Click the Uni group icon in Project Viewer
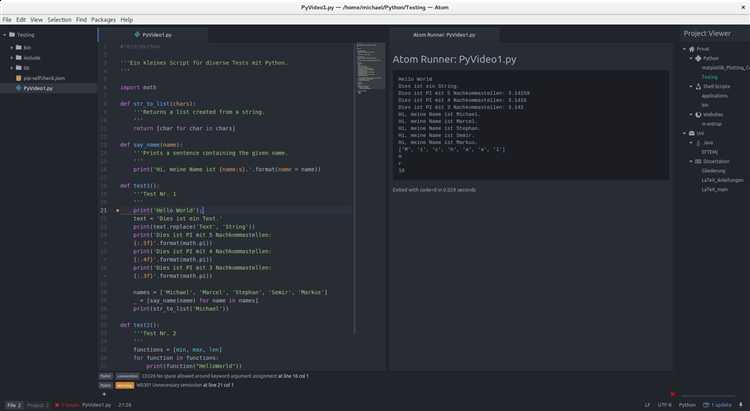The height and width of the screenshot is (411, 750). (692, 133)
